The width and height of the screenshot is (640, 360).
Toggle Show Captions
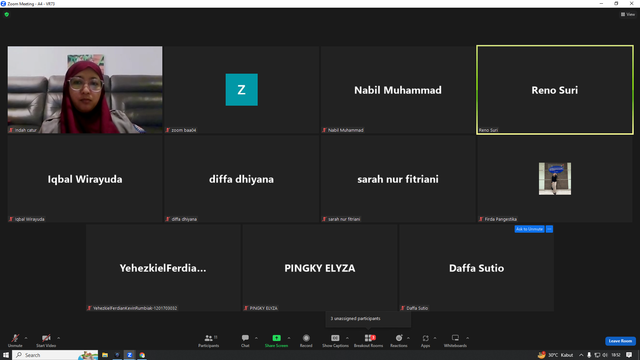coord(335,340)
